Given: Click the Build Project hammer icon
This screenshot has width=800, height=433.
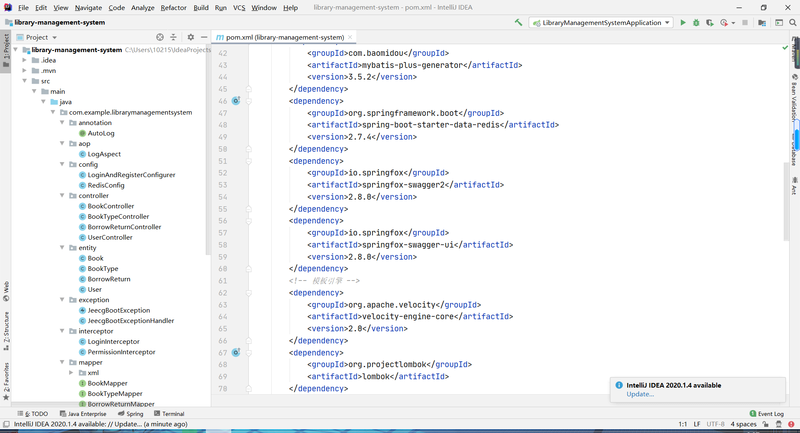Looking at the screenshot, I should (518, 22).
